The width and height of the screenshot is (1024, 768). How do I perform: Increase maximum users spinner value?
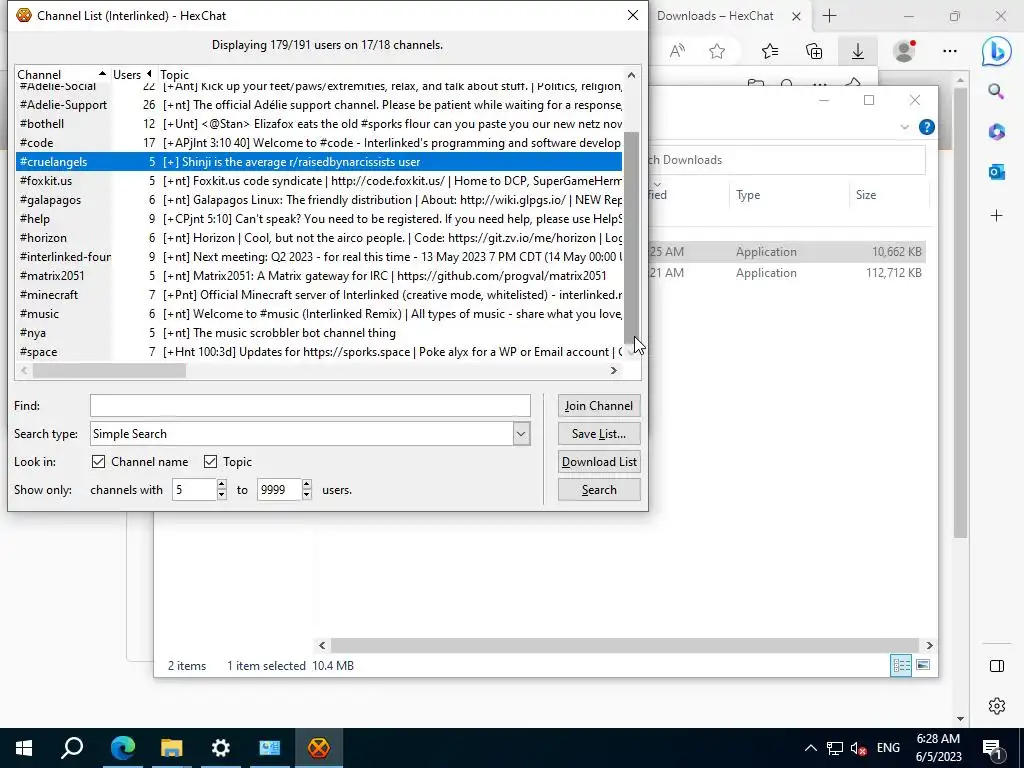[x=307, y=485]
